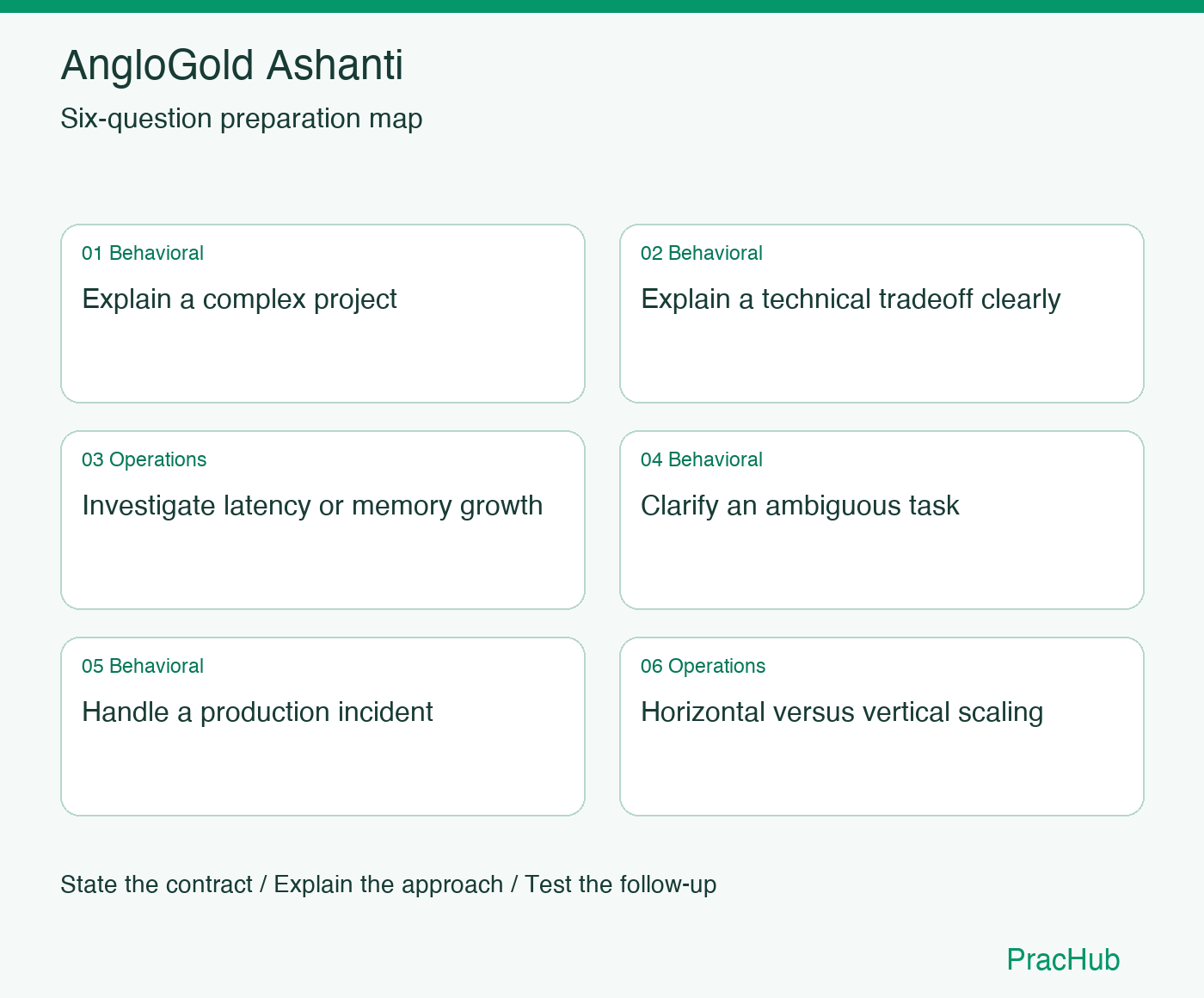The image size is (1204, 998).
Task: Click the 02 Behavioral label
Action: click(x=702, y=253)
